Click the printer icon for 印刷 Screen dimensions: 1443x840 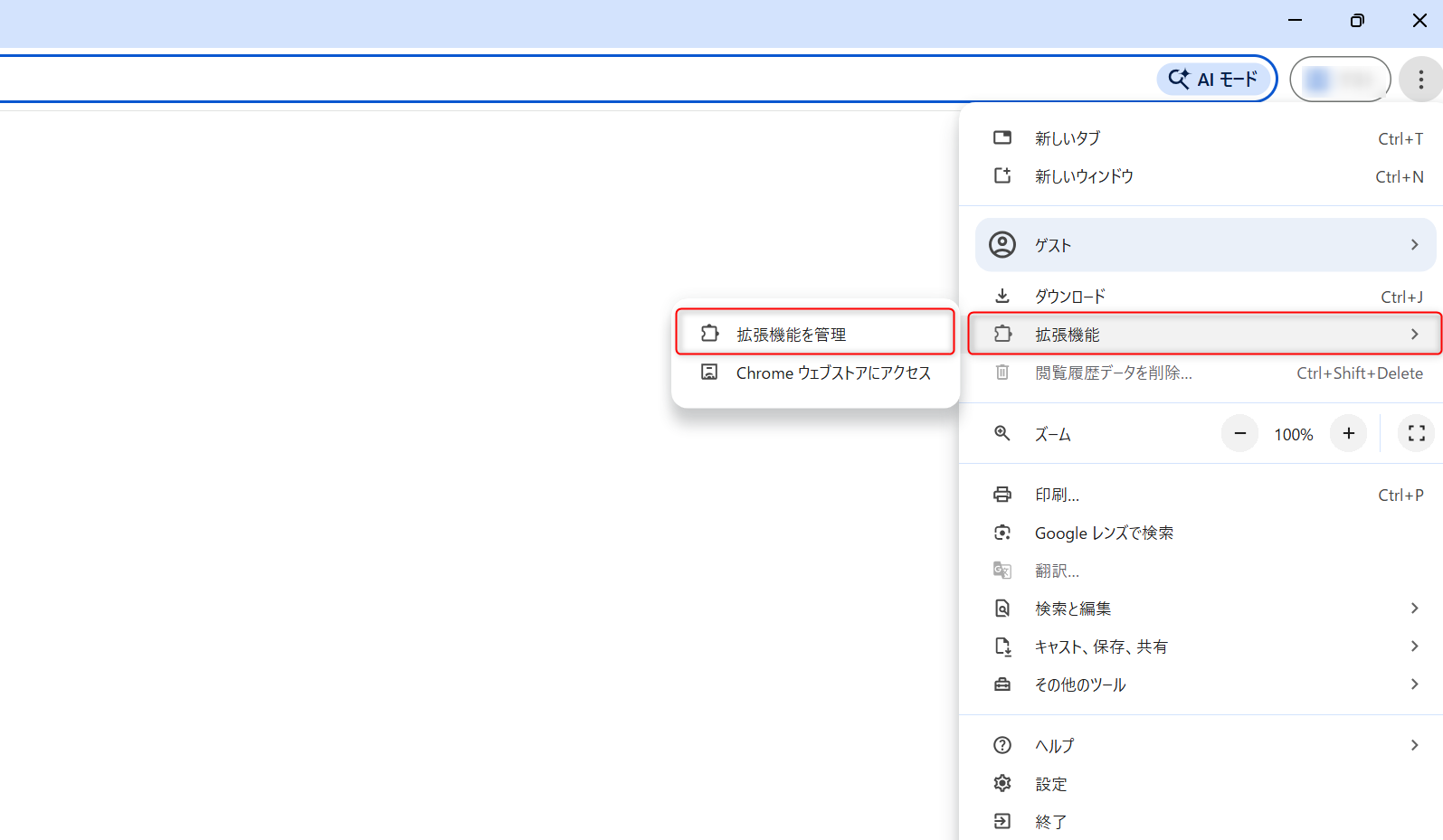pyautogui.click(x=1002, y=495)
